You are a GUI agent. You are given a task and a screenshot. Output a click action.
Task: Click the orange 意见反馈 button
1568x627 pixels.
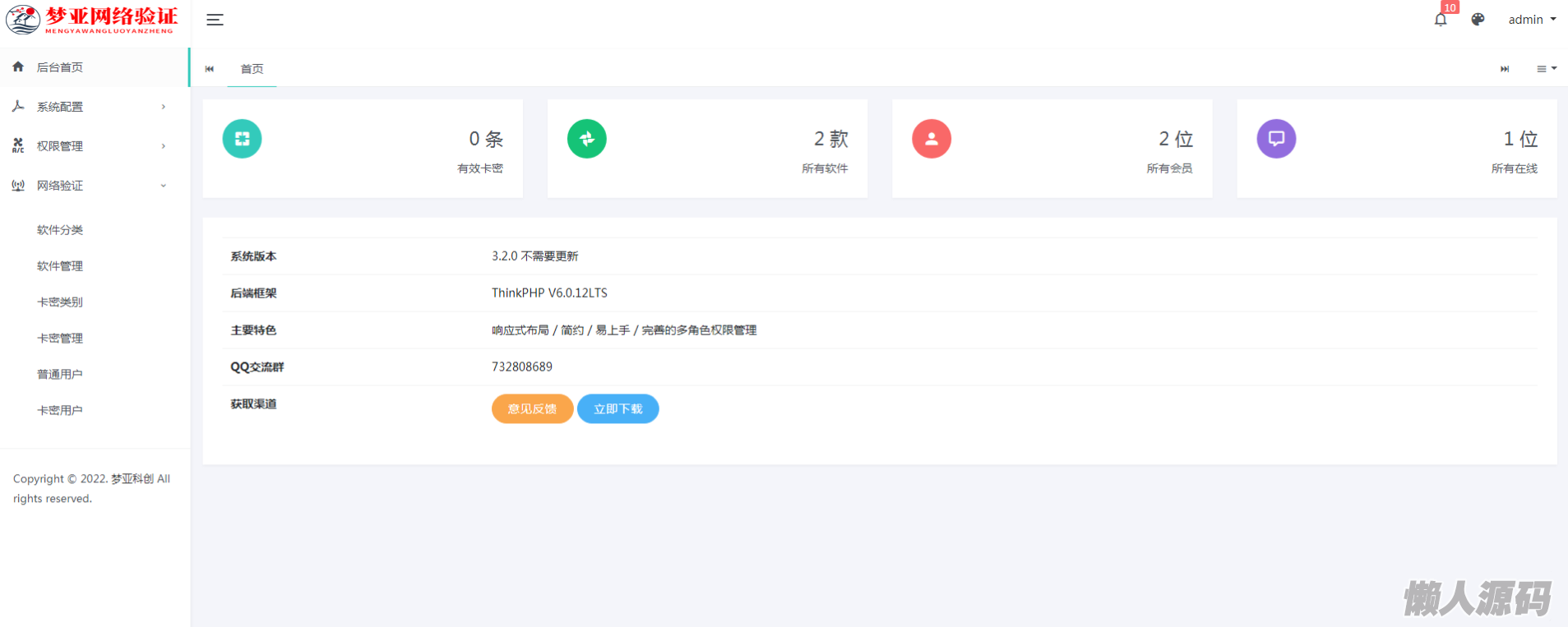point(532,408)
